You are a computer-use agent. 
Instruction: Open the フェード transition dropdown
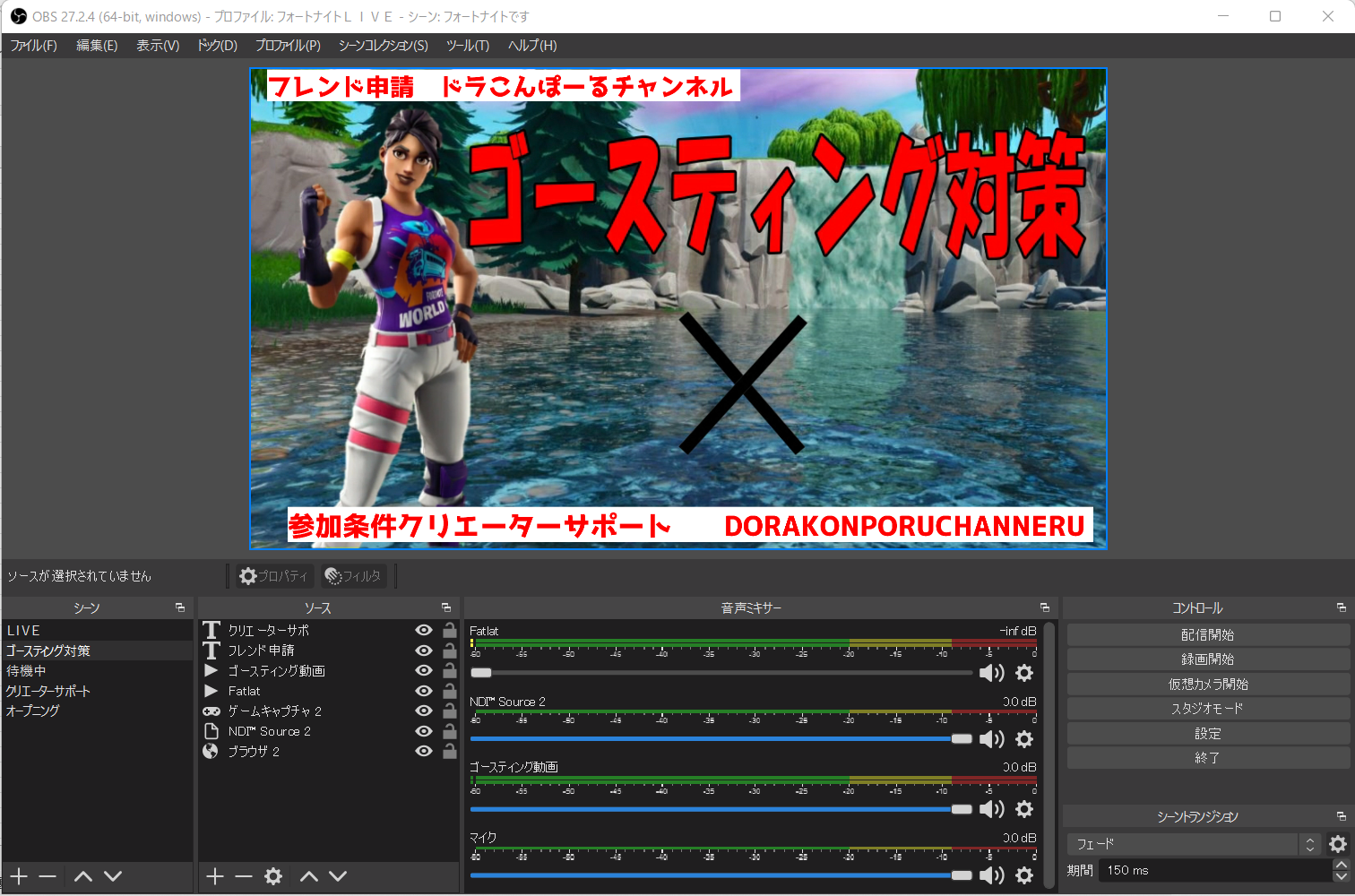click(1194, 844)
